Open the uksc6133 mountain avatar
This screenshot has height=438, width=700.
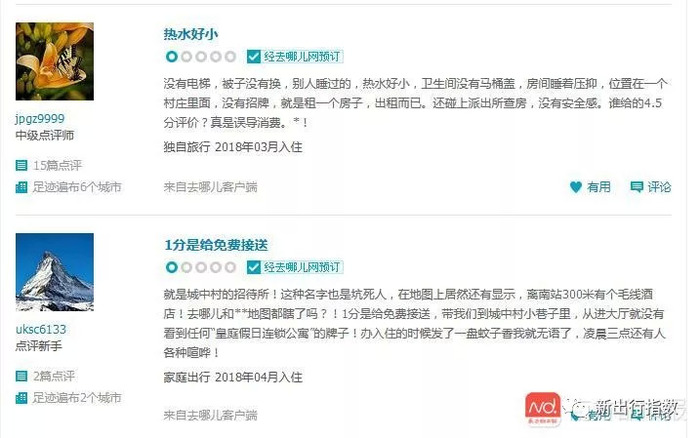[54, 272]
